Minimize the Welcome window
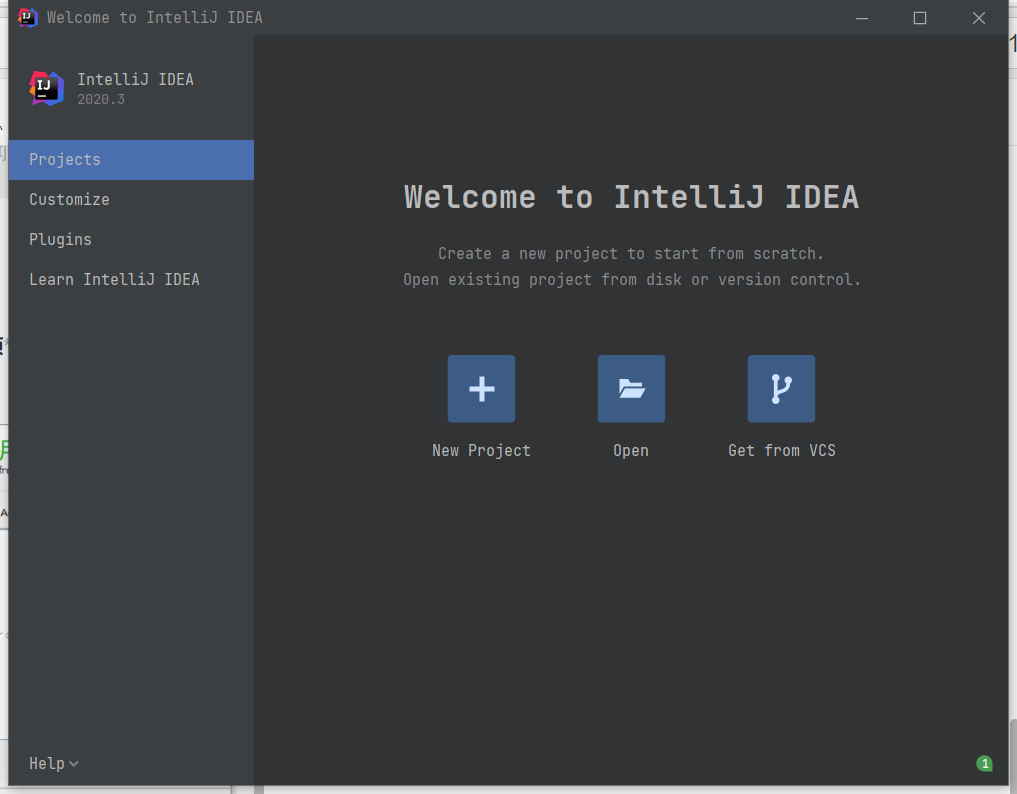This screenshot has width=1017, height=794. tap(861, 18)
